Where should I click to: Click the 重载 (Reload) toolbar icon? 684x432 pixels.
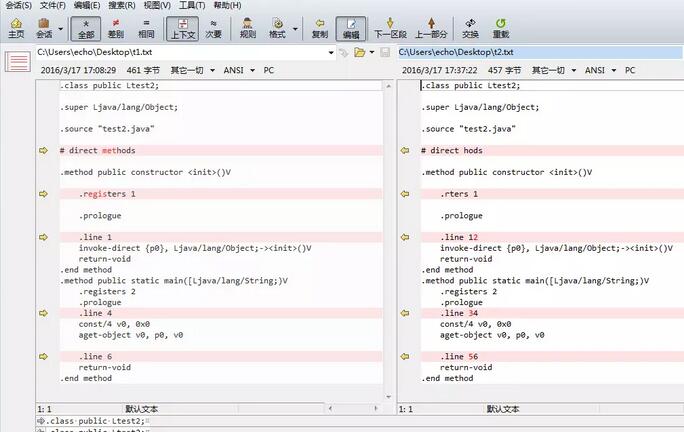point(500,27)
